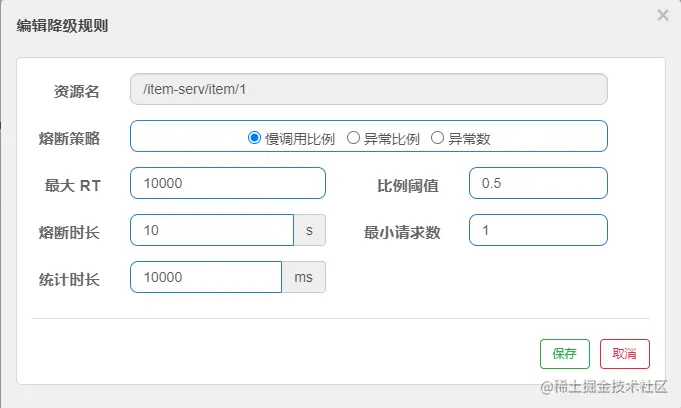The image size is (681, 408).
Task: Click the 资源名 label
Action: click(x=76, y=92)
